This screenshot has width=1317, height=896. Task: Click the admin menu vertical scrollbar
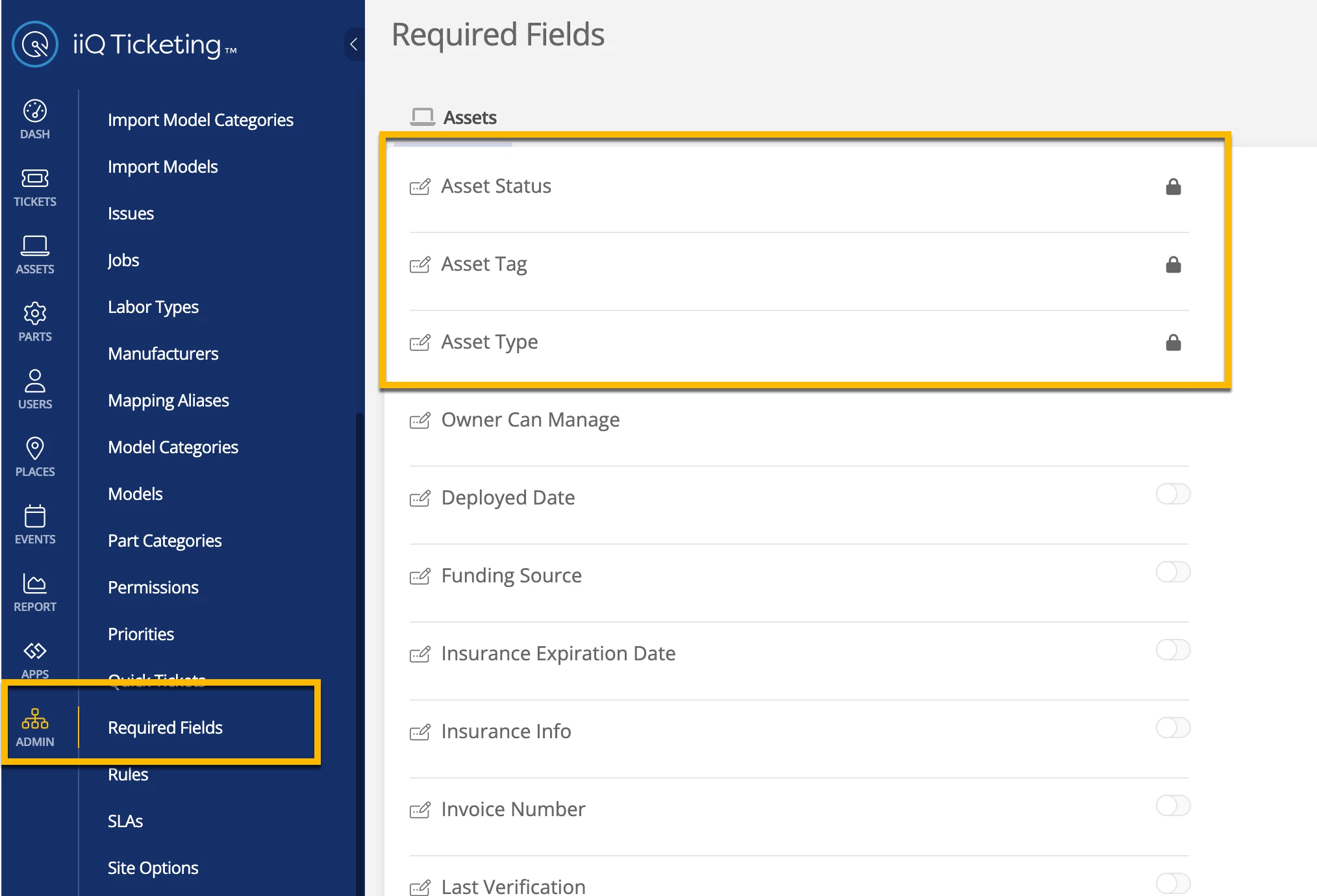pos(359,649)
